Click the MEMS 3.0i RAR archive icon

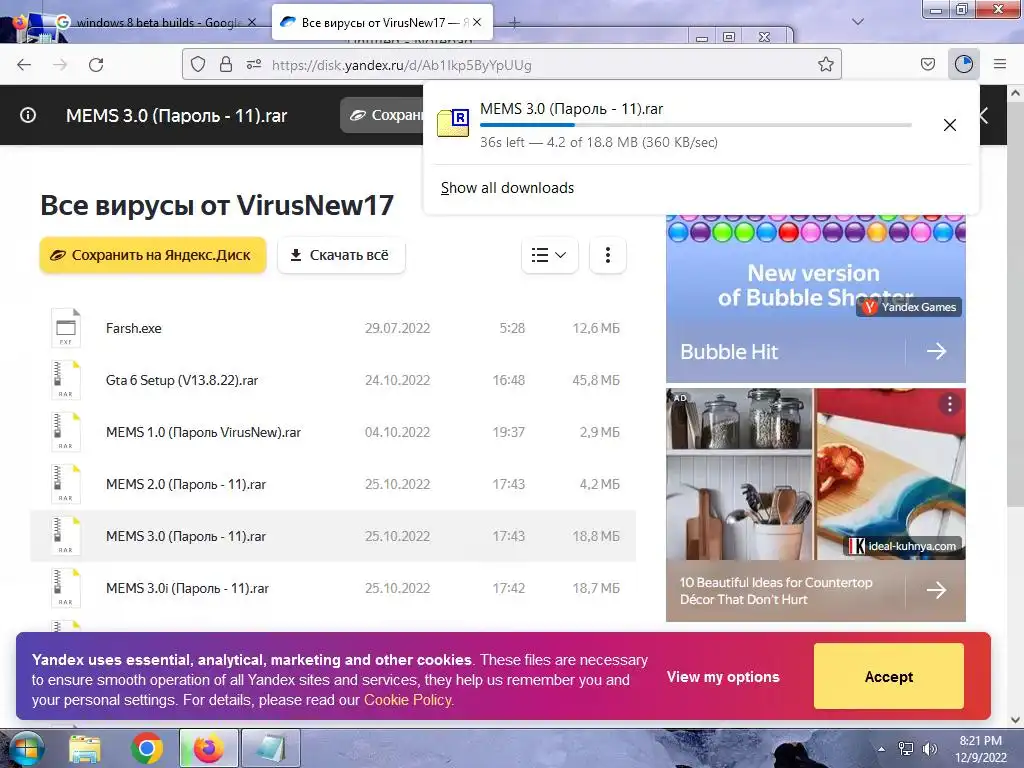click(66, 588)
